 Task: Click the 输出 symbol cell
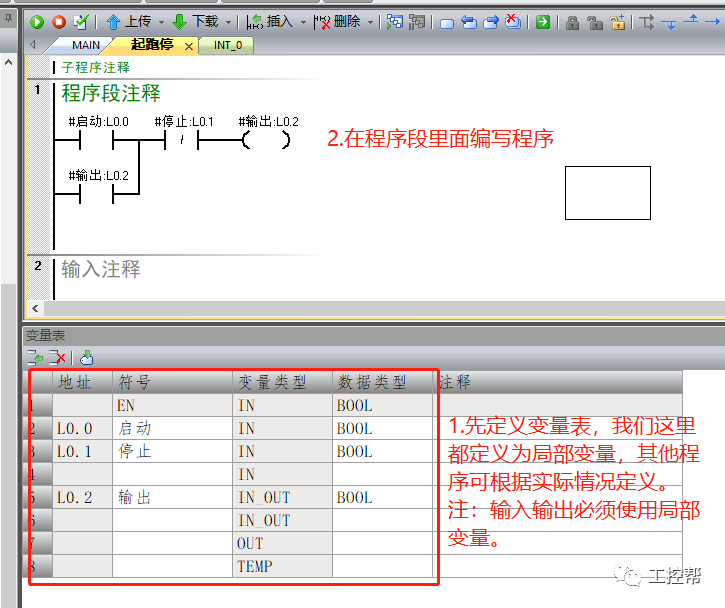[x=172, y=497]
